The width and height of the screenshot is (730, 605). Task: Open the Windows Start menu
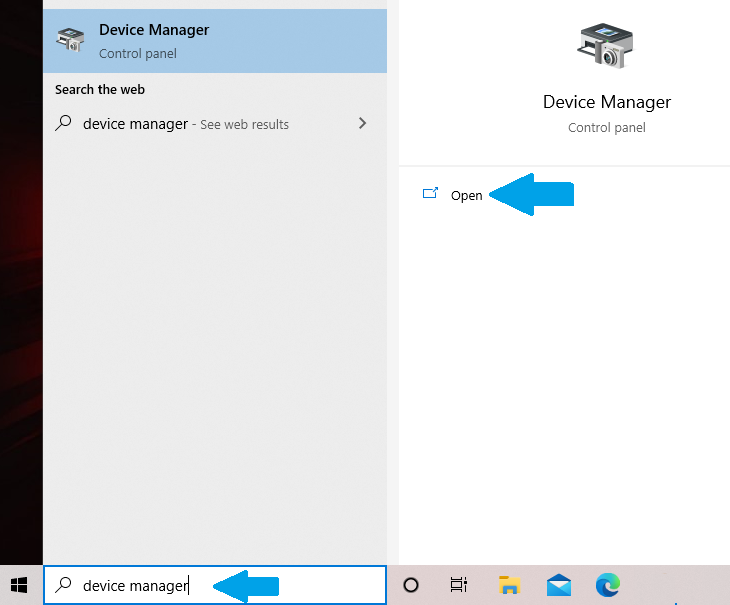[x=19, y=585]
